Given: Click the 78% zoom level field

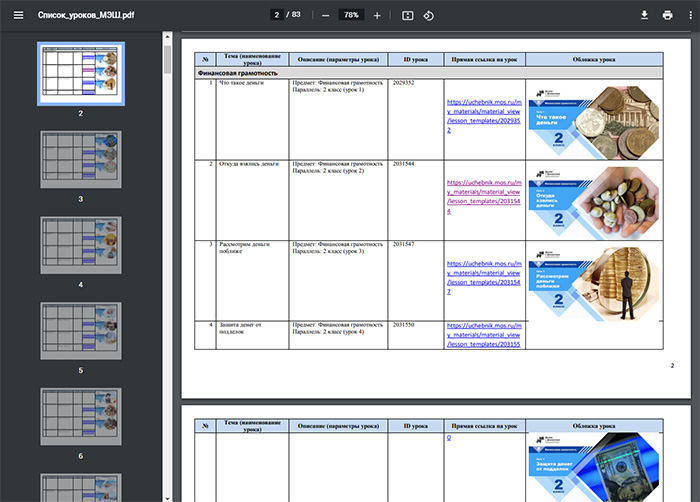Looking at the screenshot, I should [351, 16].
